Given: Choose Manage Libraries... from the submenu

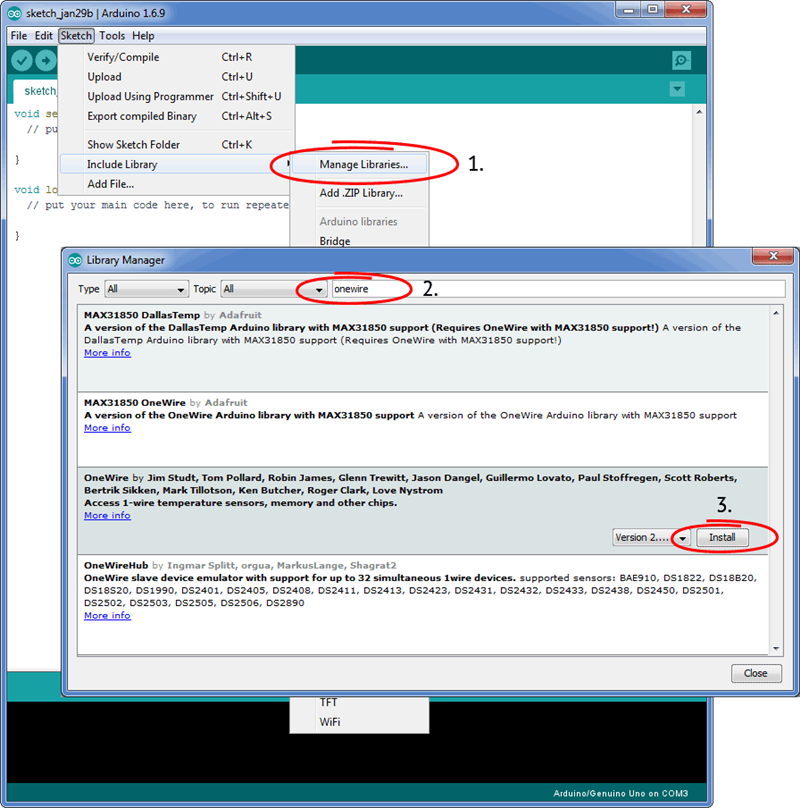Looking at the screenshot, I should [363, 164].
